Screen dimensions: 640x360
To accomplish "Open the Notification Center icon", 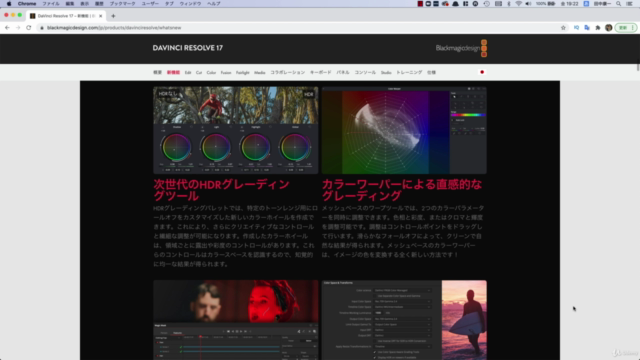I will coord(629,4).
